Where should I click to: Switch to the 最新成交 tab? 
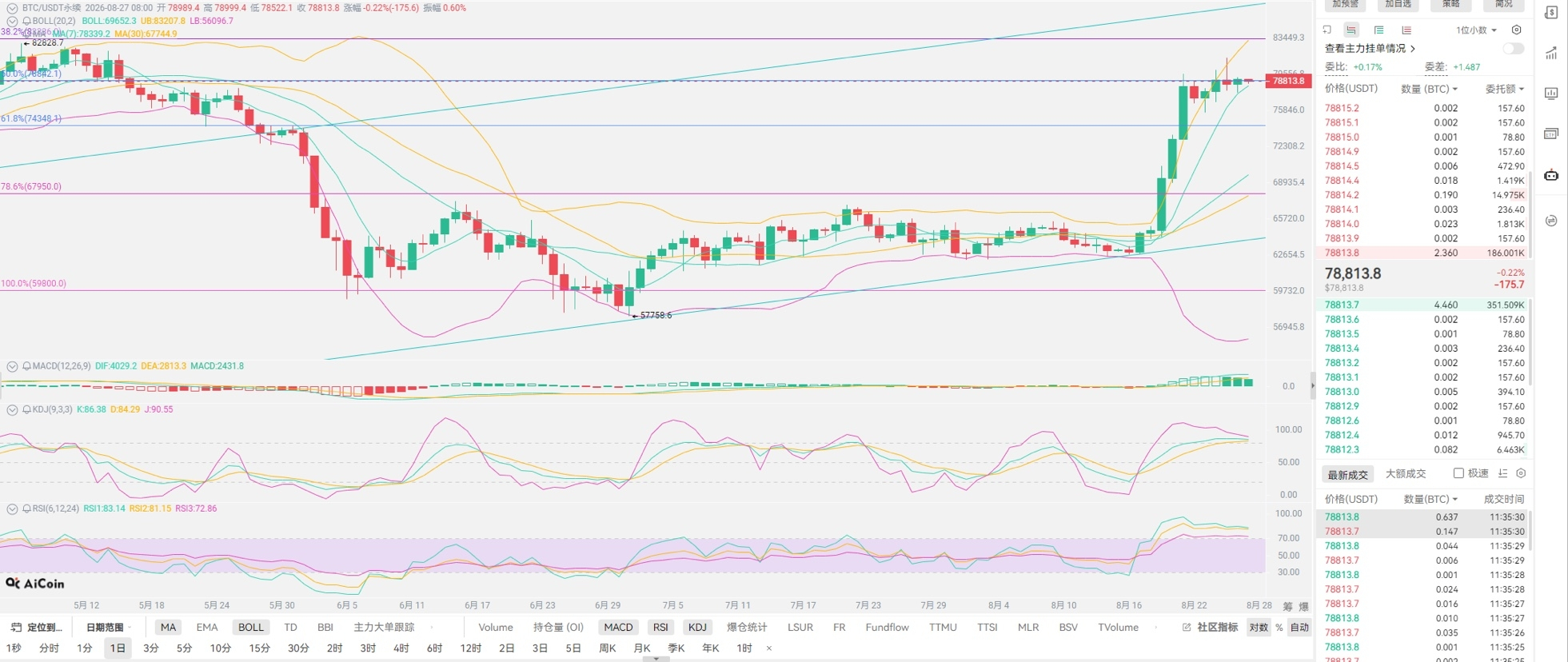click(x=1347, y=474)
